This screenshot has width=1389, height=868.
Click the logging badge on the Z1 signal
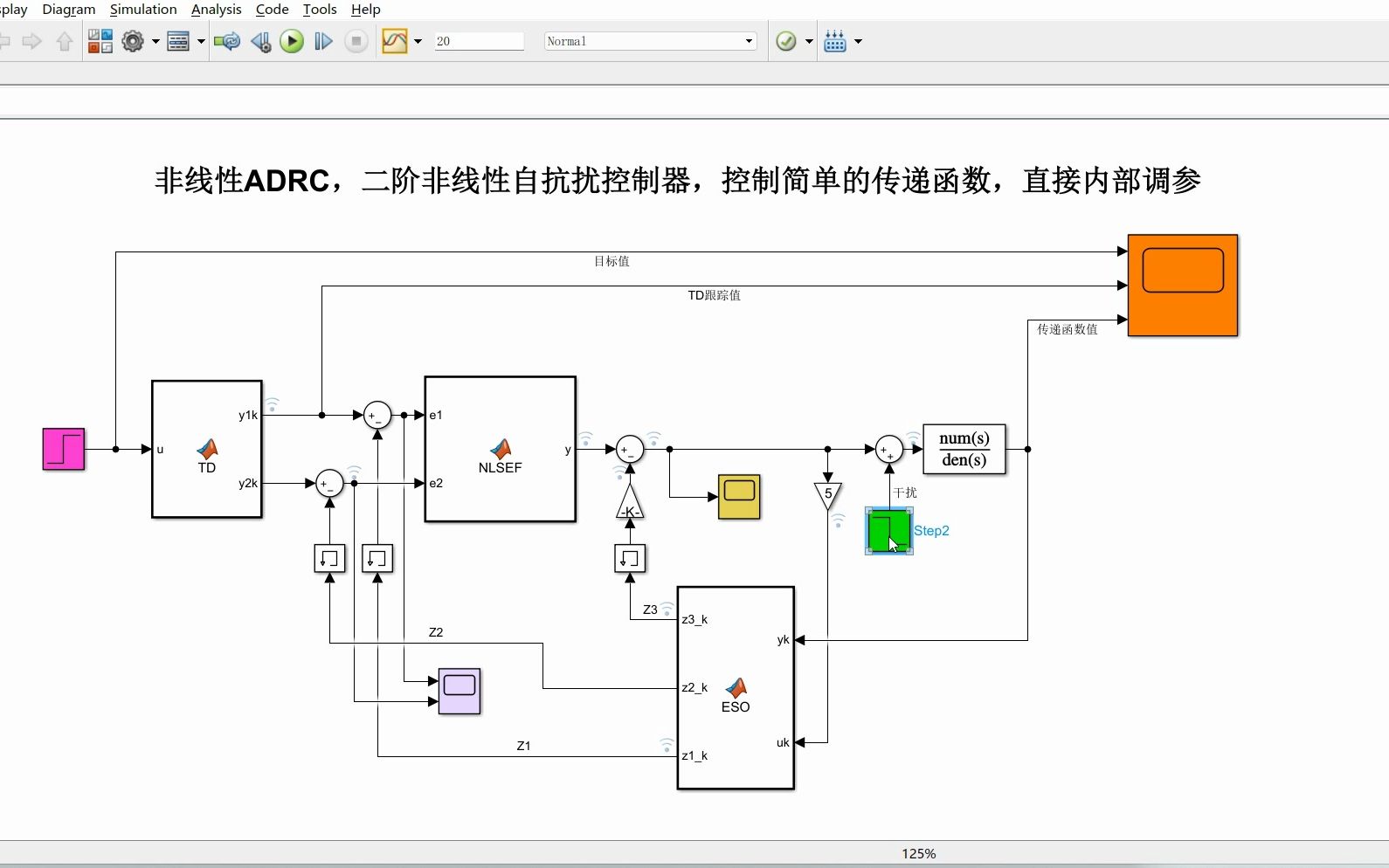(x=667, y=745)
